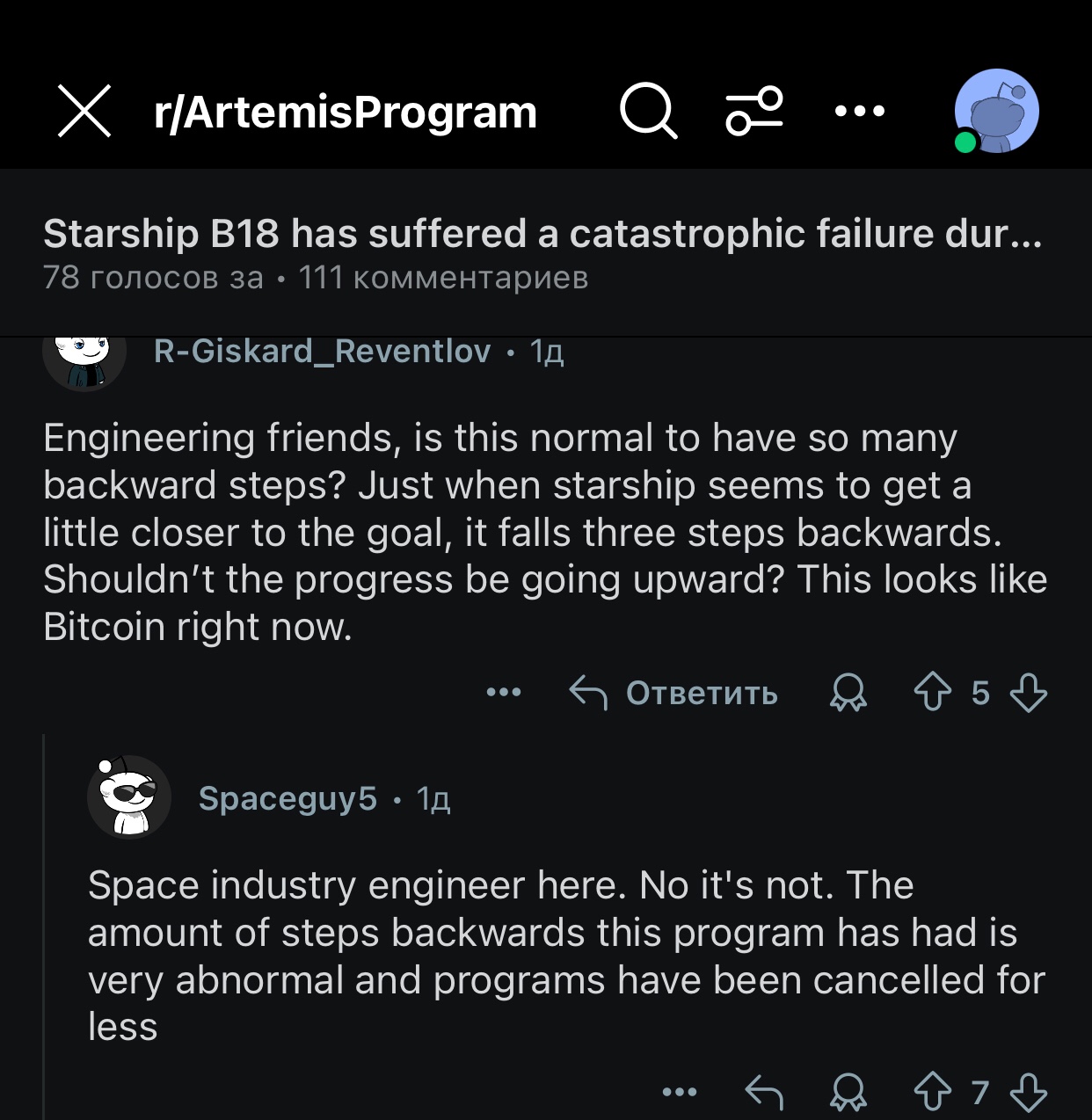Open more options on R-Giskard_Reventlov's comment
The height and width of the screenshot is (1120, 1092).
pyautogui.click(x=504, y=693)
